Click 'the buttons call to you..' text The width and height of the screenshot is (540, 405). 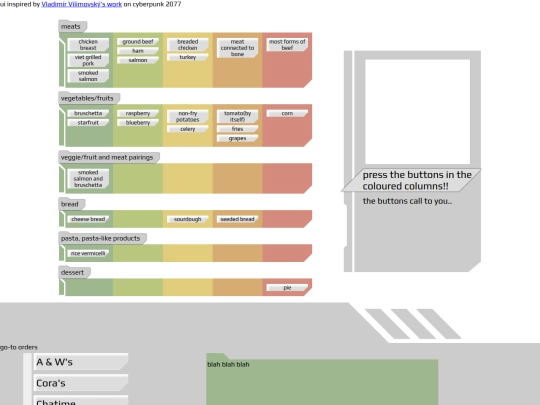407,201
